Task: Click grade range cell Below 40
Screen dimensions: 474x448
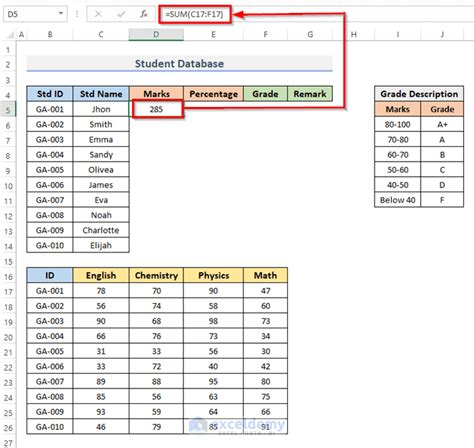Action: [398, 200]
